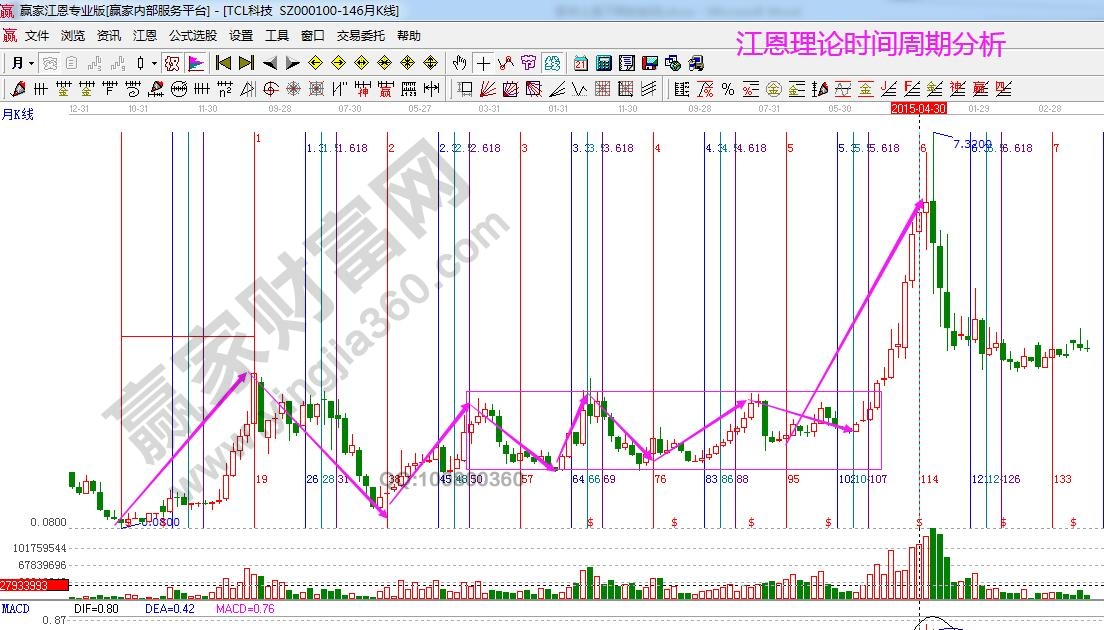Open the calculator tool
The height and width of the screenshot is (630, 1104).
click(x=604, y=63)
